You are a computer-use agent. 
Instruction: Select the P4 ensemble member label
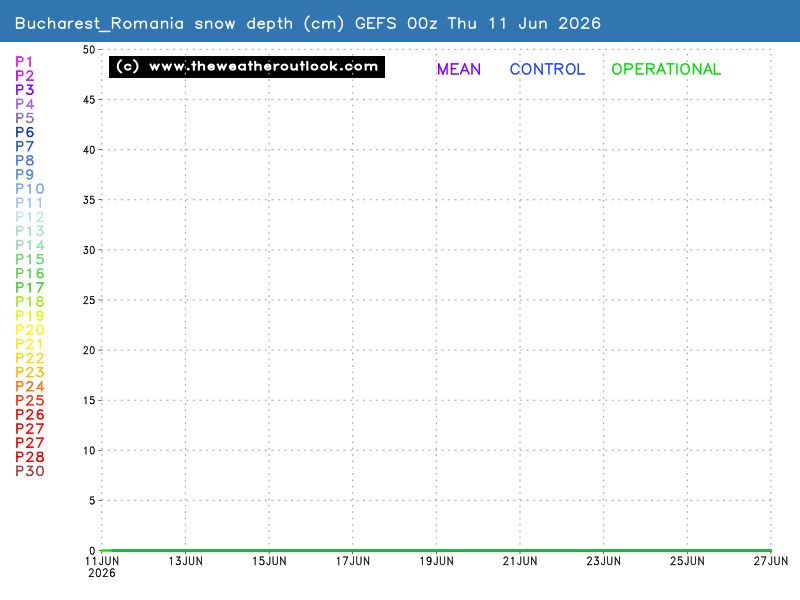(x=24, y=104)
